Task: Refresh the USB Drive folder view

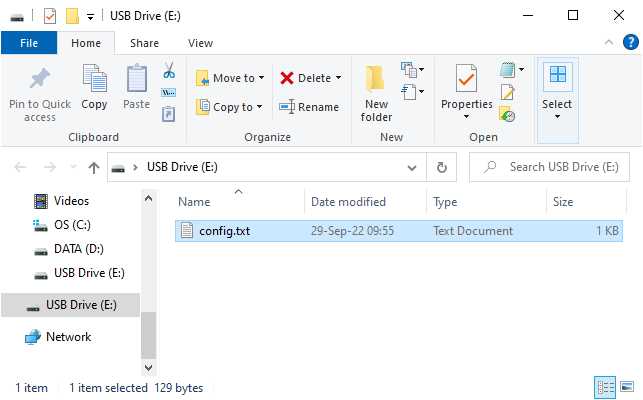Action: pyautogui.click(x=442, y=167)
